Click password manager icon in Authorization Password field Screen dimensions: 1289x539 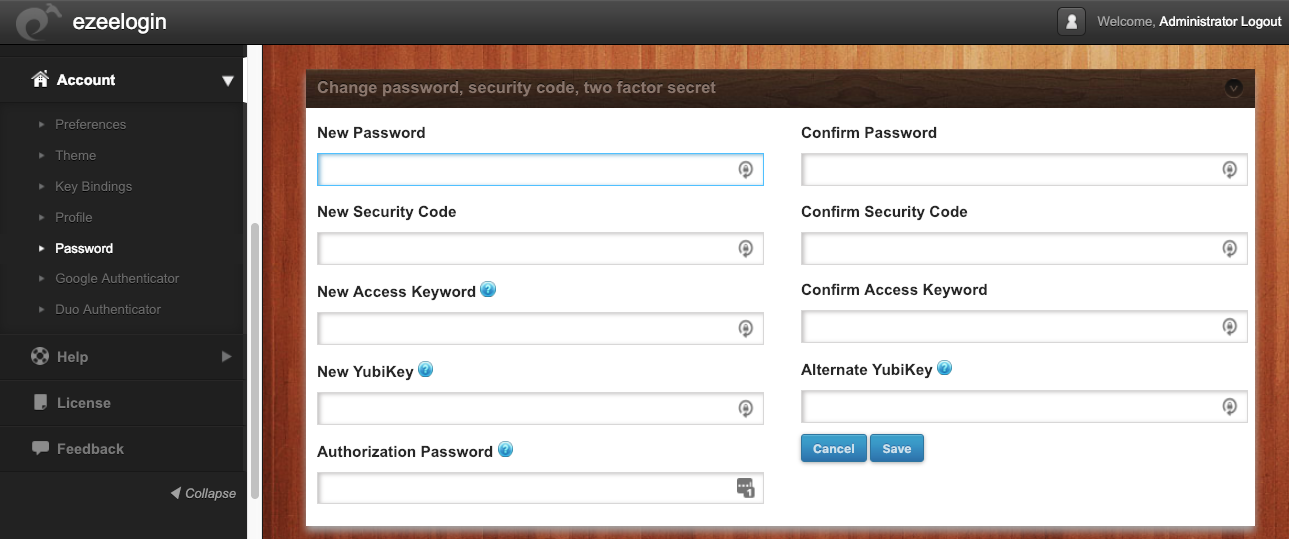[745, 488]
